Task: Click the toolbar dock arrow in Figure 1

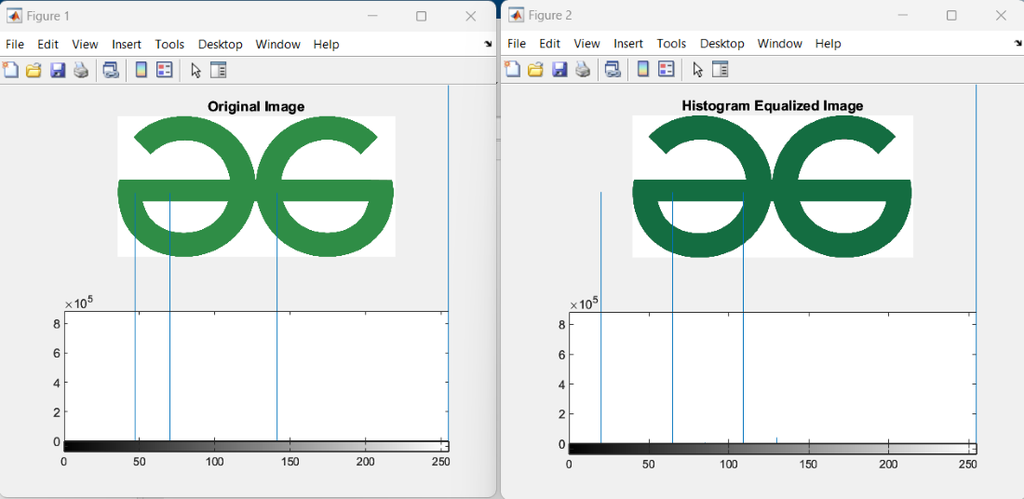Action: pos(488,44)
